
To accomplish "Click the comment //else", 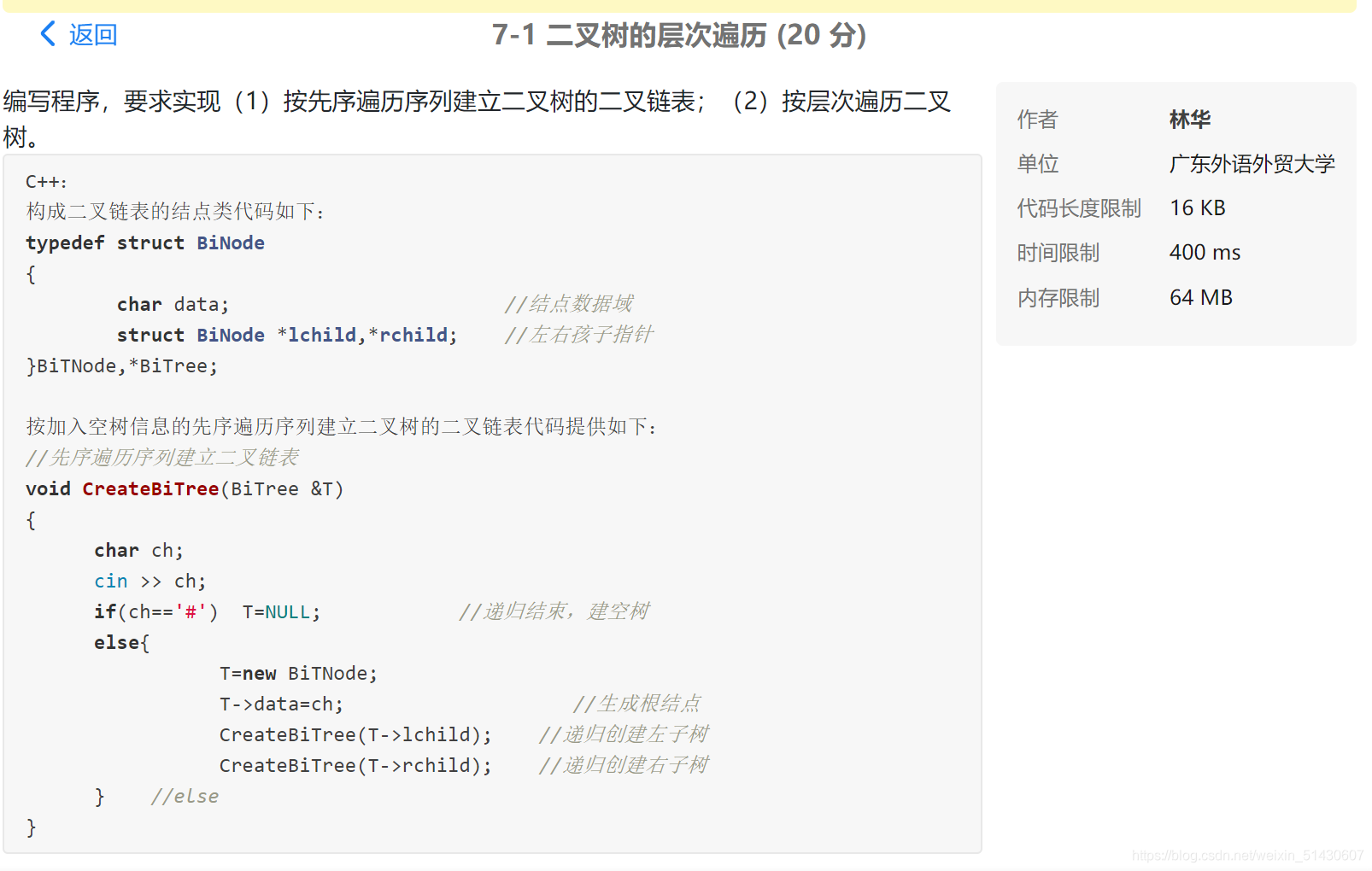I will (x=185, y=797).
